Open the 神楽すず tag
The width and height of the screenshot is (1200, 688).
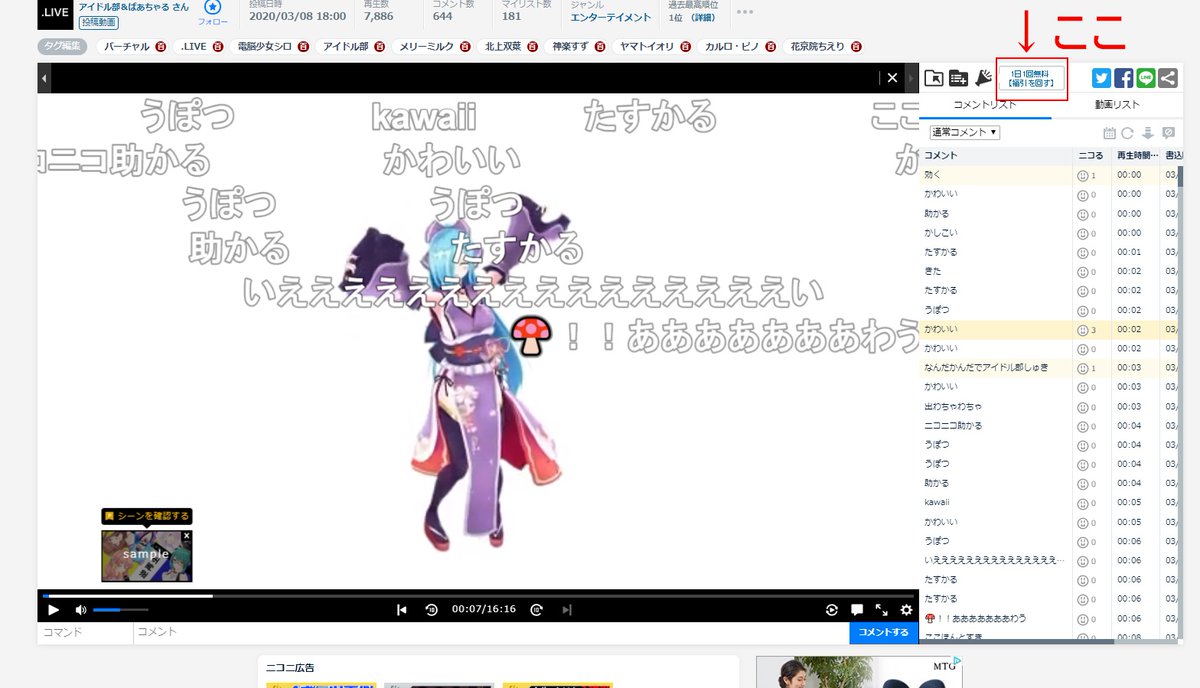(572, 46)
